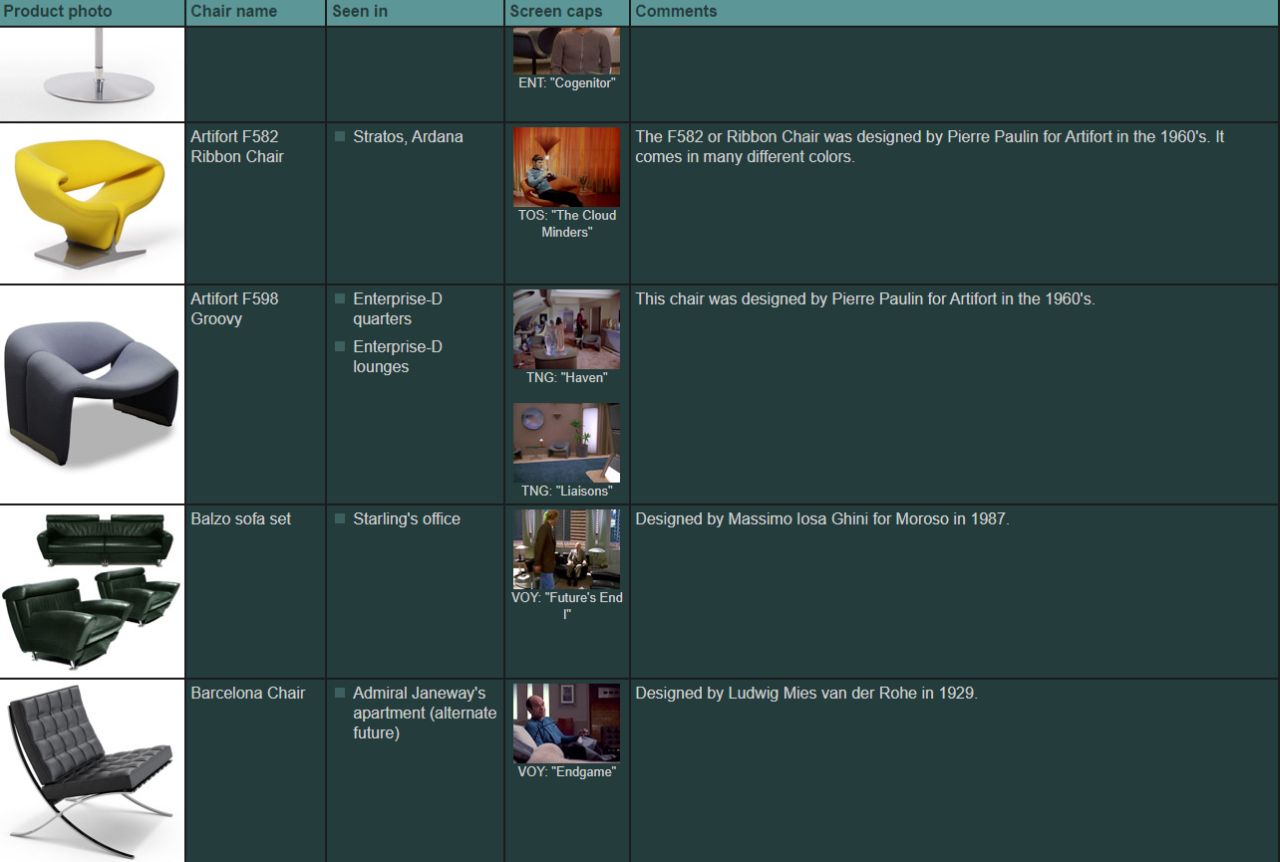
Task: Click the ENT: "Cogenitor" caption
Action: [566, 83]
